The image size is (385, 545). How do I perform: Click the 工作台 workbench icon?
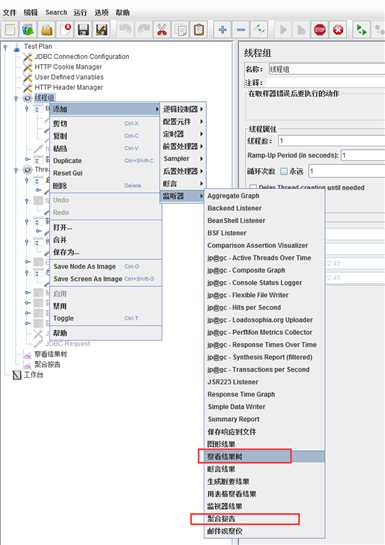(x=17, y=375)
